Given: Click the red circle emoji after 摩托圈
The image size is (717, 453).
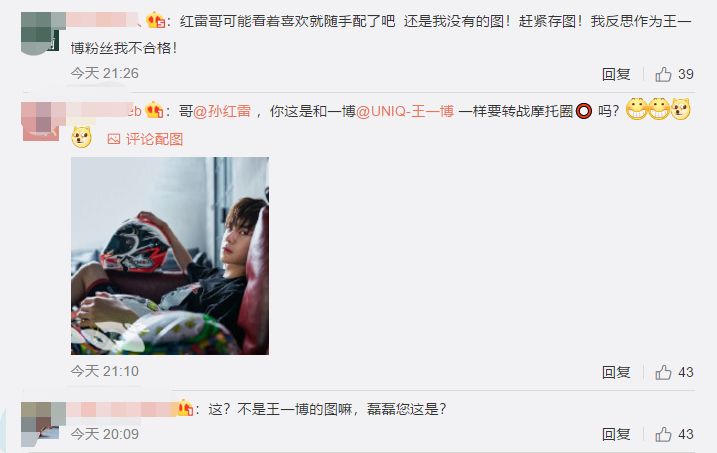Looking at the screenshot, I should click(584, 111).
